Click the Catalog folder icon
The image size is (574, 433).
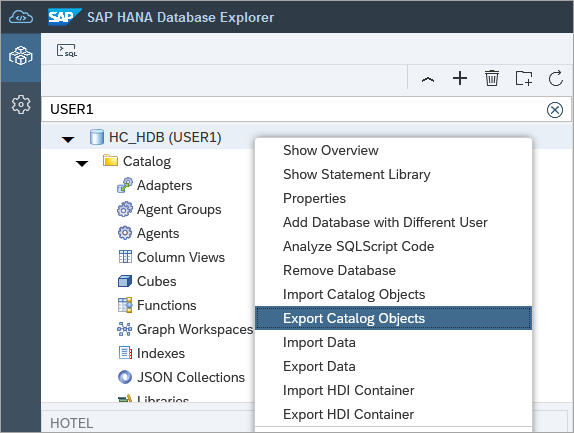coord(110,160)
